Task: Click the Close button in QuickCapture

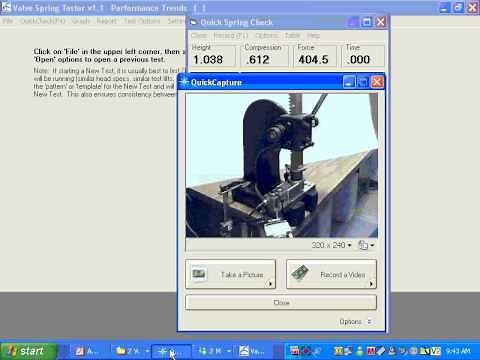Action: point(281,303)
